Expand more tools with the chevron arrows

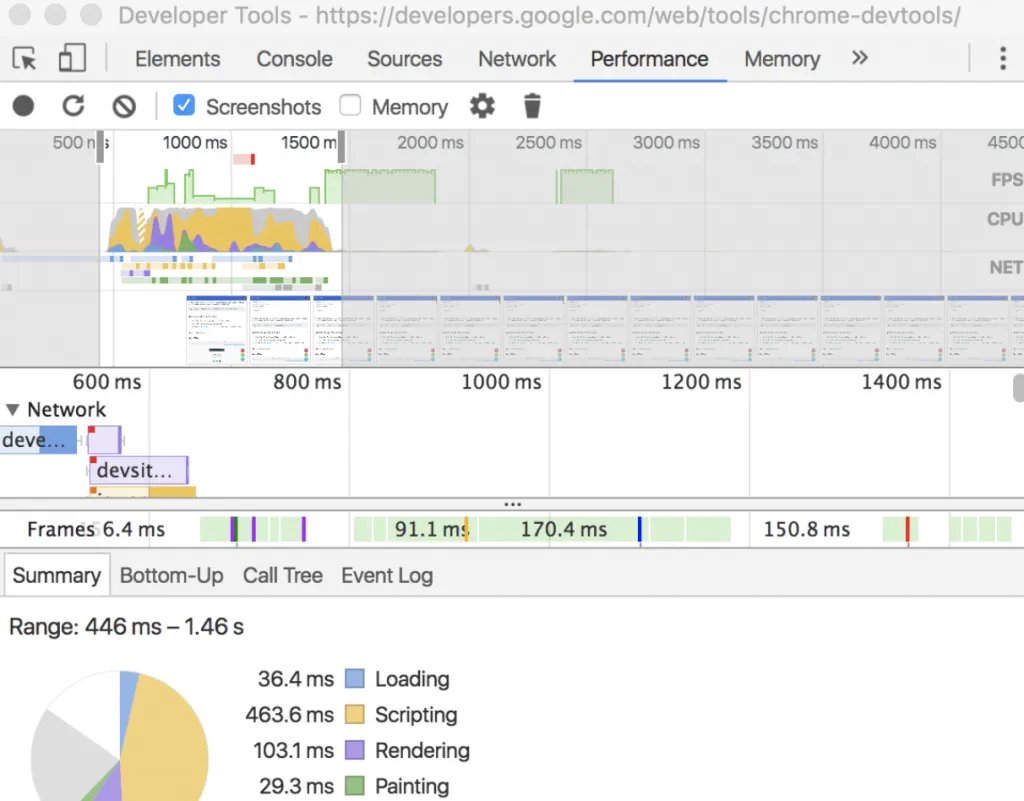coord(859,59)
